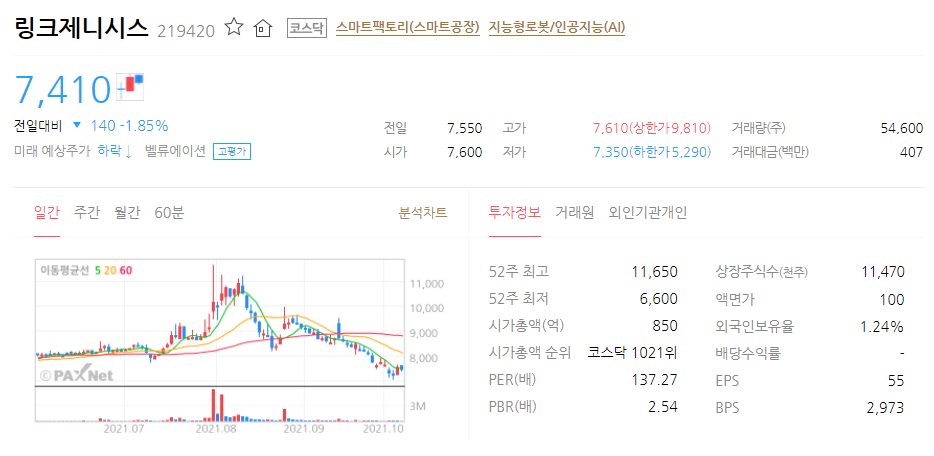Image resolution: width=934 pixels, height=456 pixels.
Task: Click the 액면가 value 100
Action: (x=892, y=299)
